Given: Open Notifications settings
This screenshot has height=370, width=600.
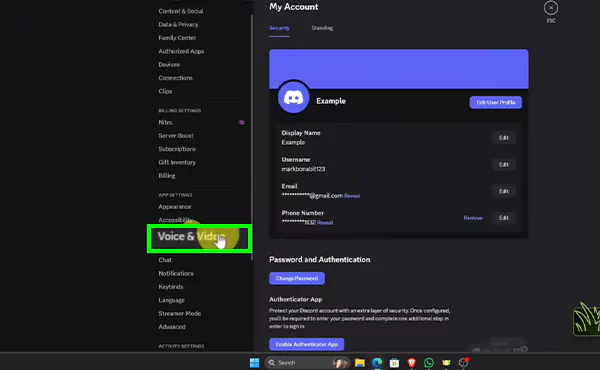Looking at the screenshot, I should [x=176, y=274].
